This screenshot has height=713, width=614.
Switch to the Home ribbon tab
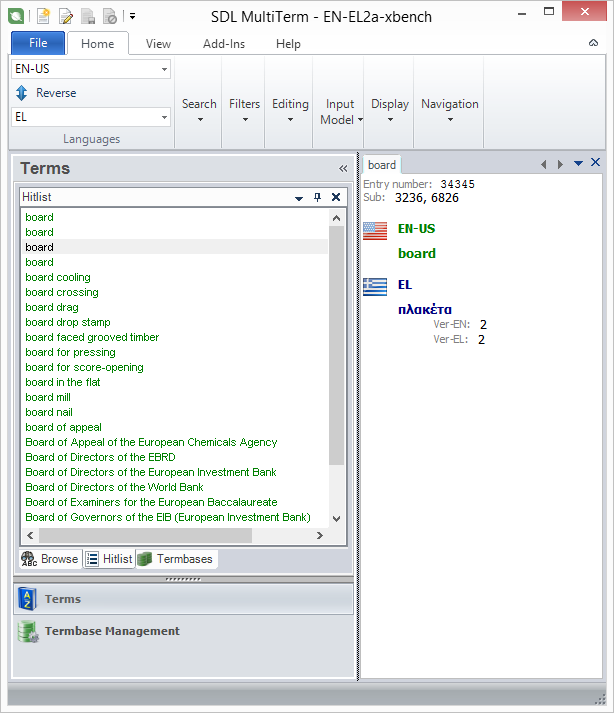click(97, 44)
